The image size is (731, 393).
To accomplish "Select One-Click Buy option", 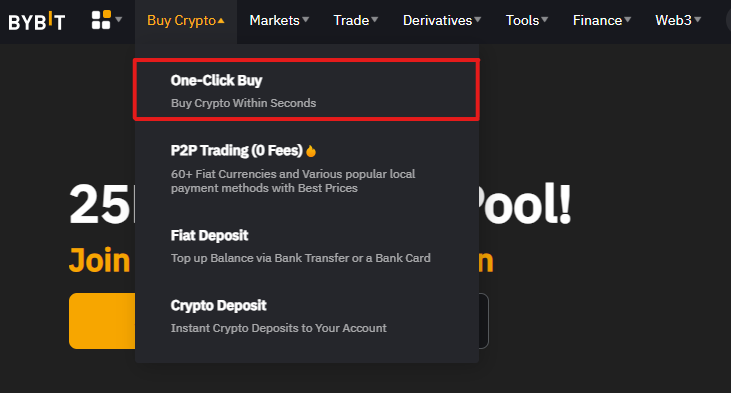I will (x=306, y=90).
